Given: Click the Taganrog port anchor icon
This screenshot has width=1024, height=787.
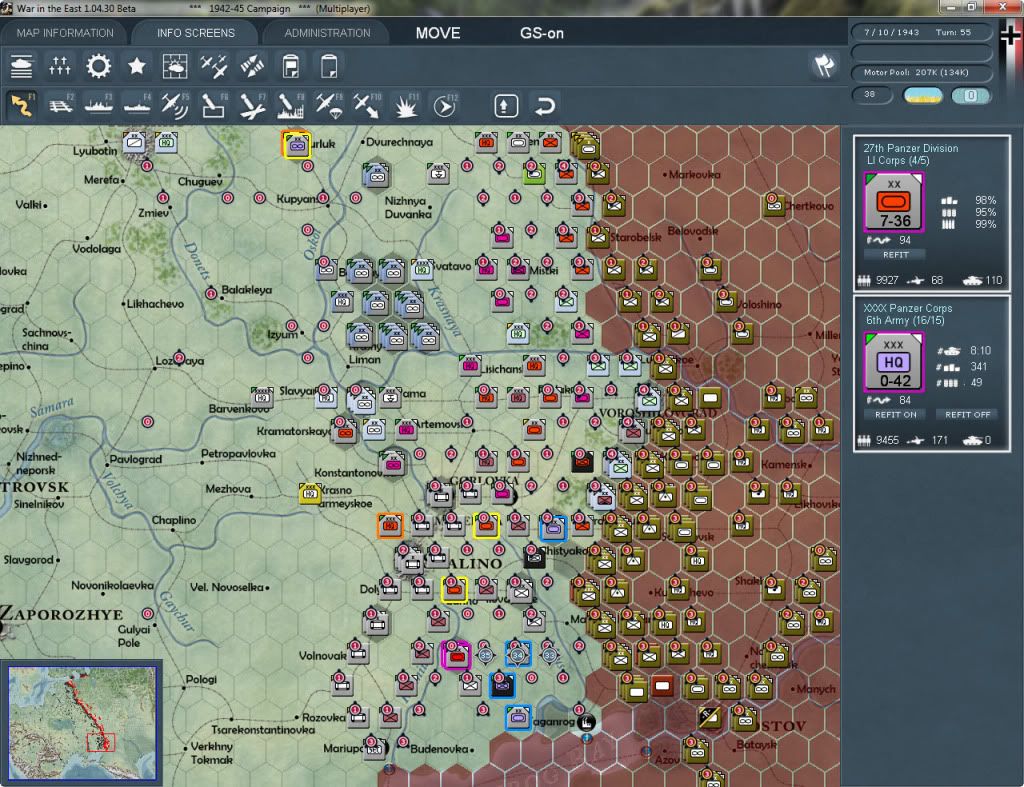Looking at the screenshot, I should click(x=586, y=722).
